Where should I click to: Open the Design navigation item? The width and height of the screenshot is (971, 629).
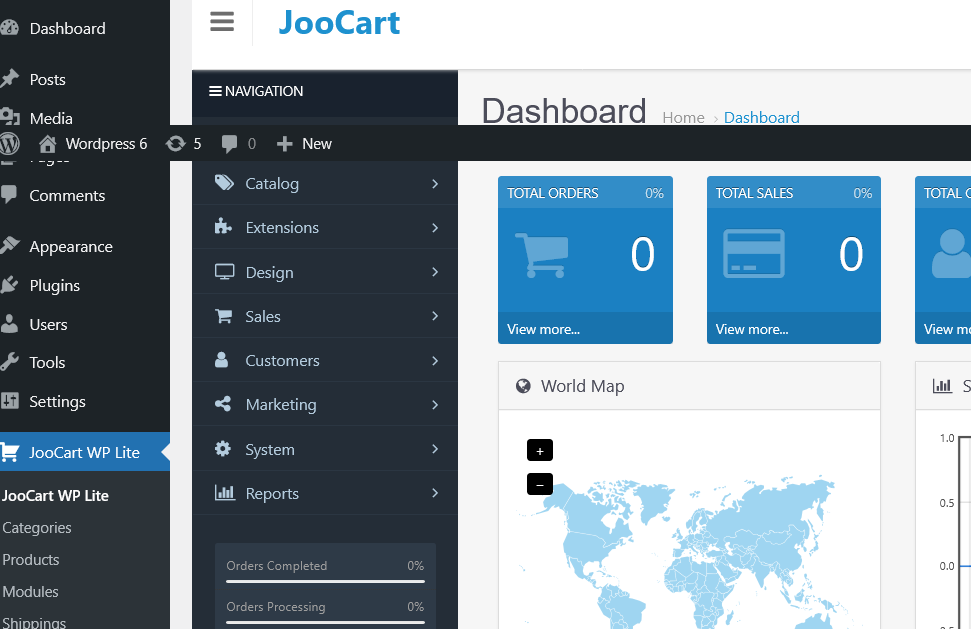pyautogui.click(x=325, y=272)
